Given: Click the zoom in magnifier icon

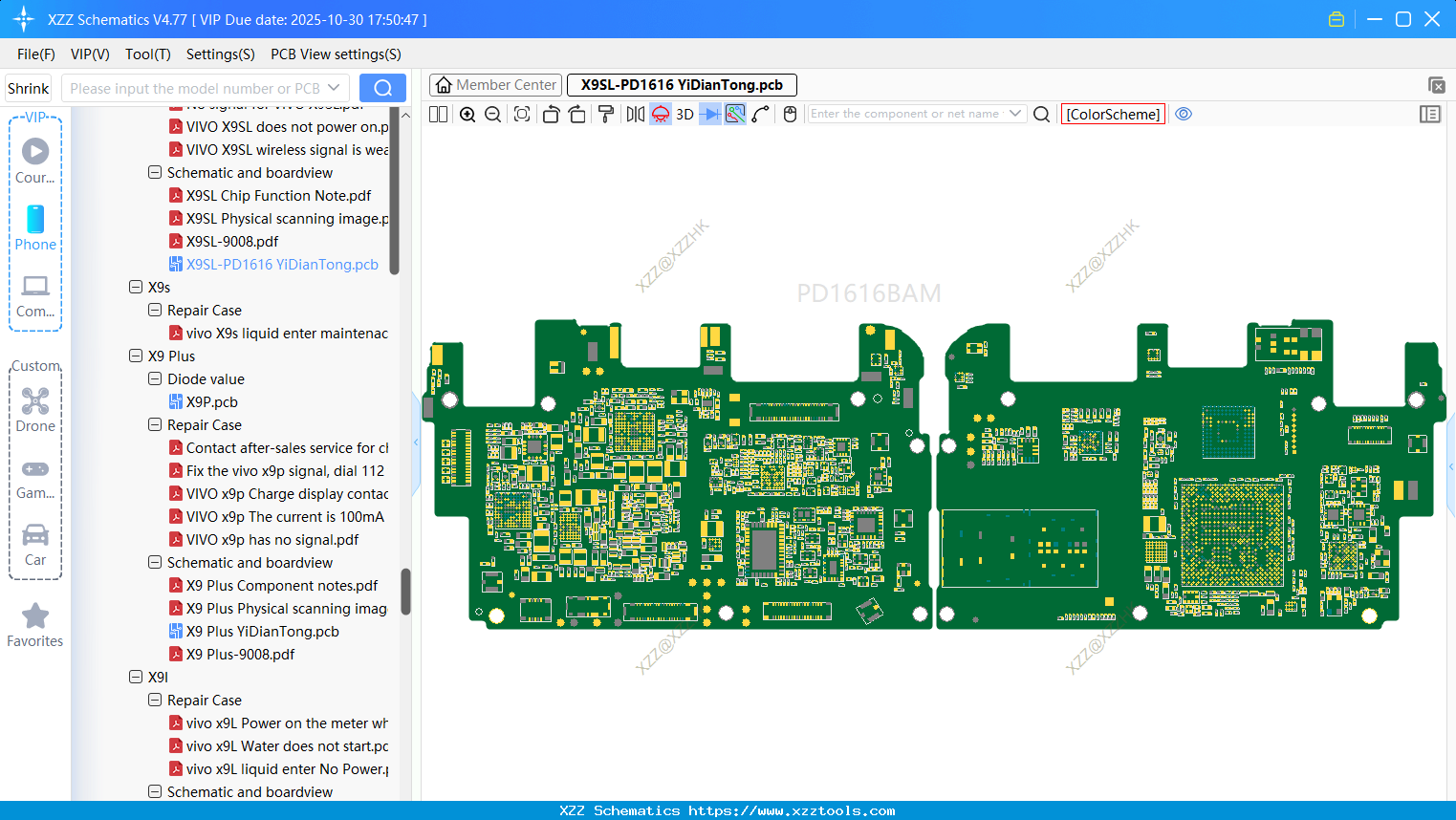Looking at the screenshot, I should pos(467,115).
